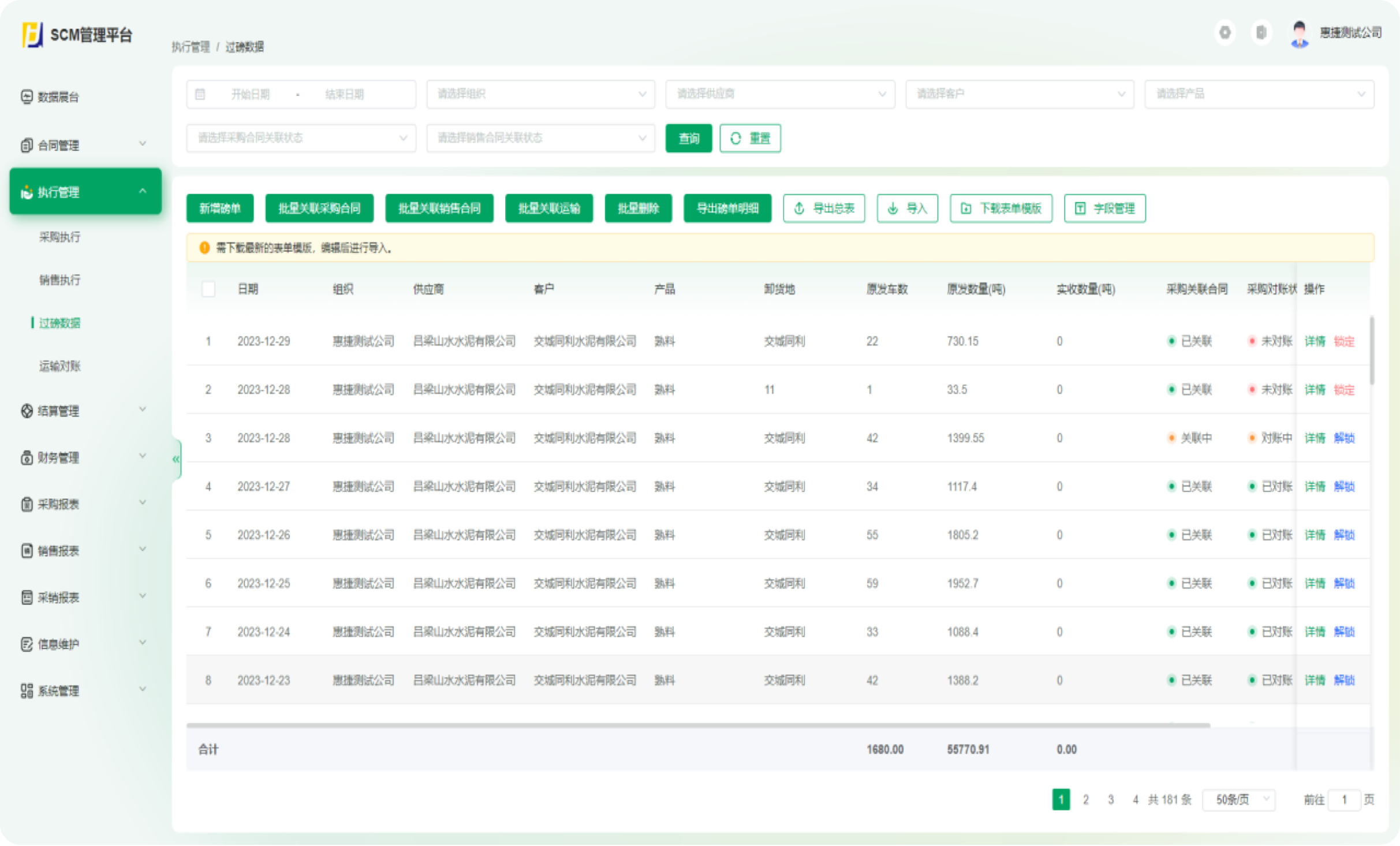Click the 原发数量(吨) column header

(x=976, y=289)
